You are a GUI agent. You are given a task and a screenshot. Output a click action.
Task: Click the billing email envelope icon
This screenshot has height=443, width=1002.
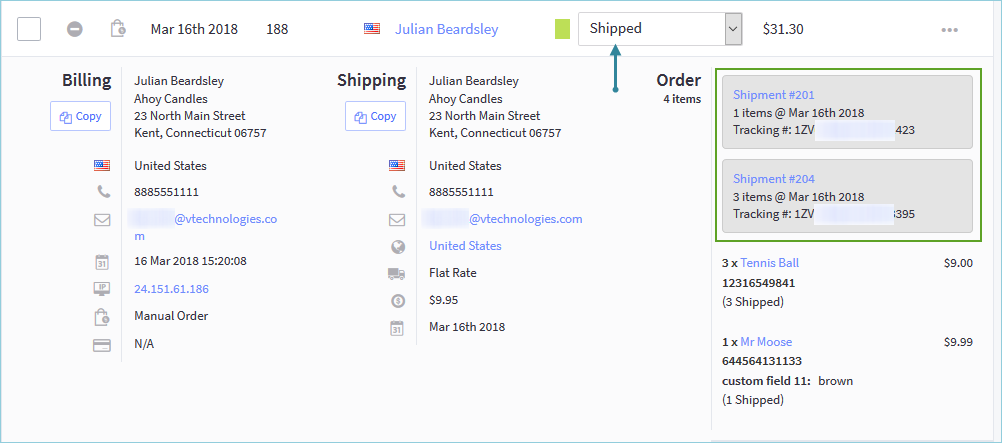(102, 220)
